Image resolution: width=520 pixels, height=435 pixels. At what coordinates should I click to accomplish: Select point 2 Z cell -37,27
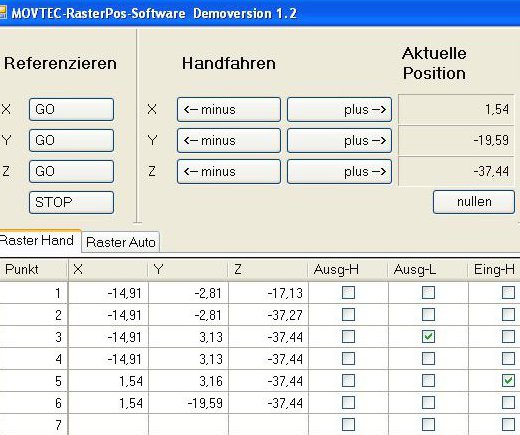pyautogui.click(x=268, y=315)
